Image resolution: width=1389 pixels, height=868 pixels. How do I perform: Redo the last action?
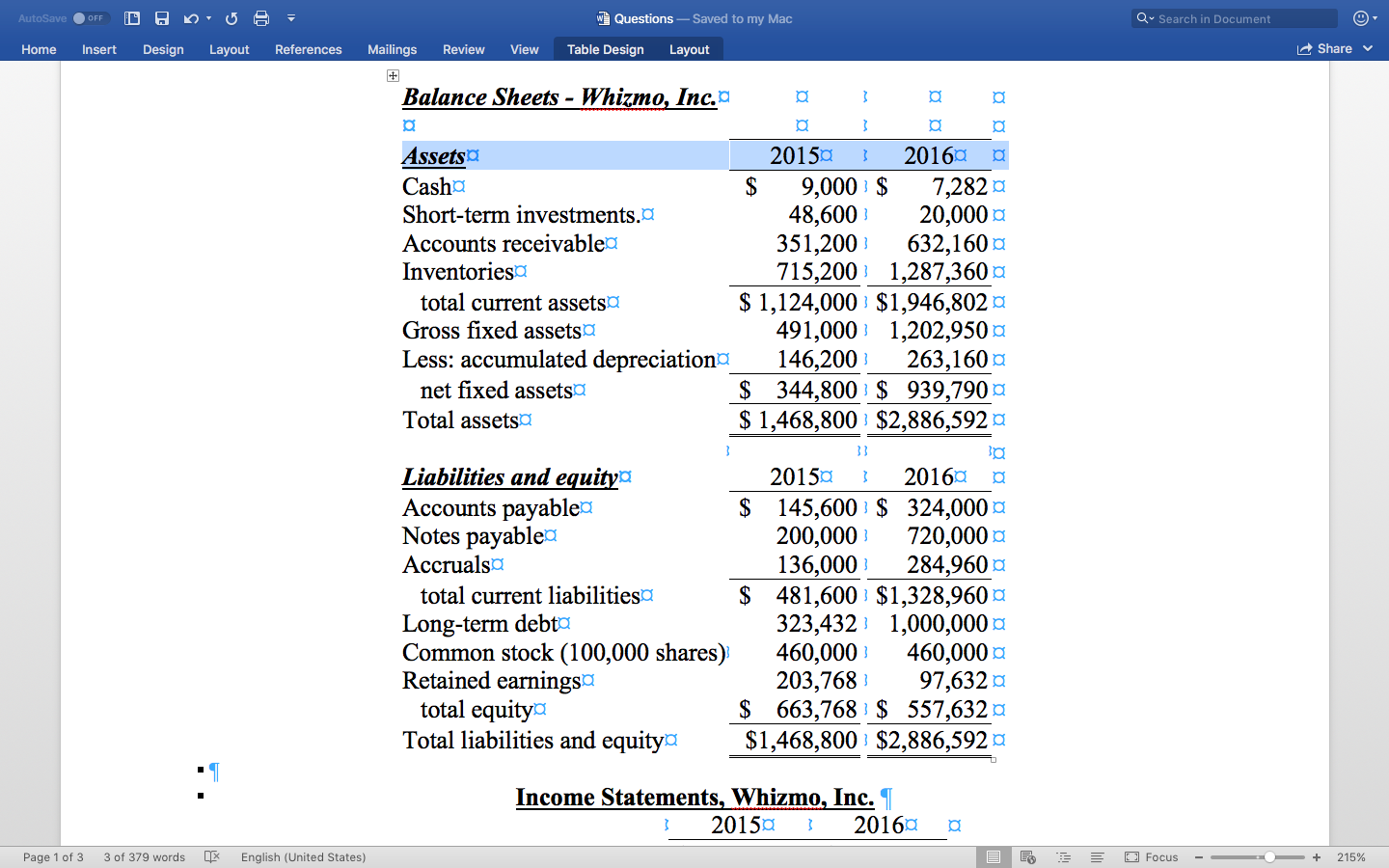[x=231, y=17]
